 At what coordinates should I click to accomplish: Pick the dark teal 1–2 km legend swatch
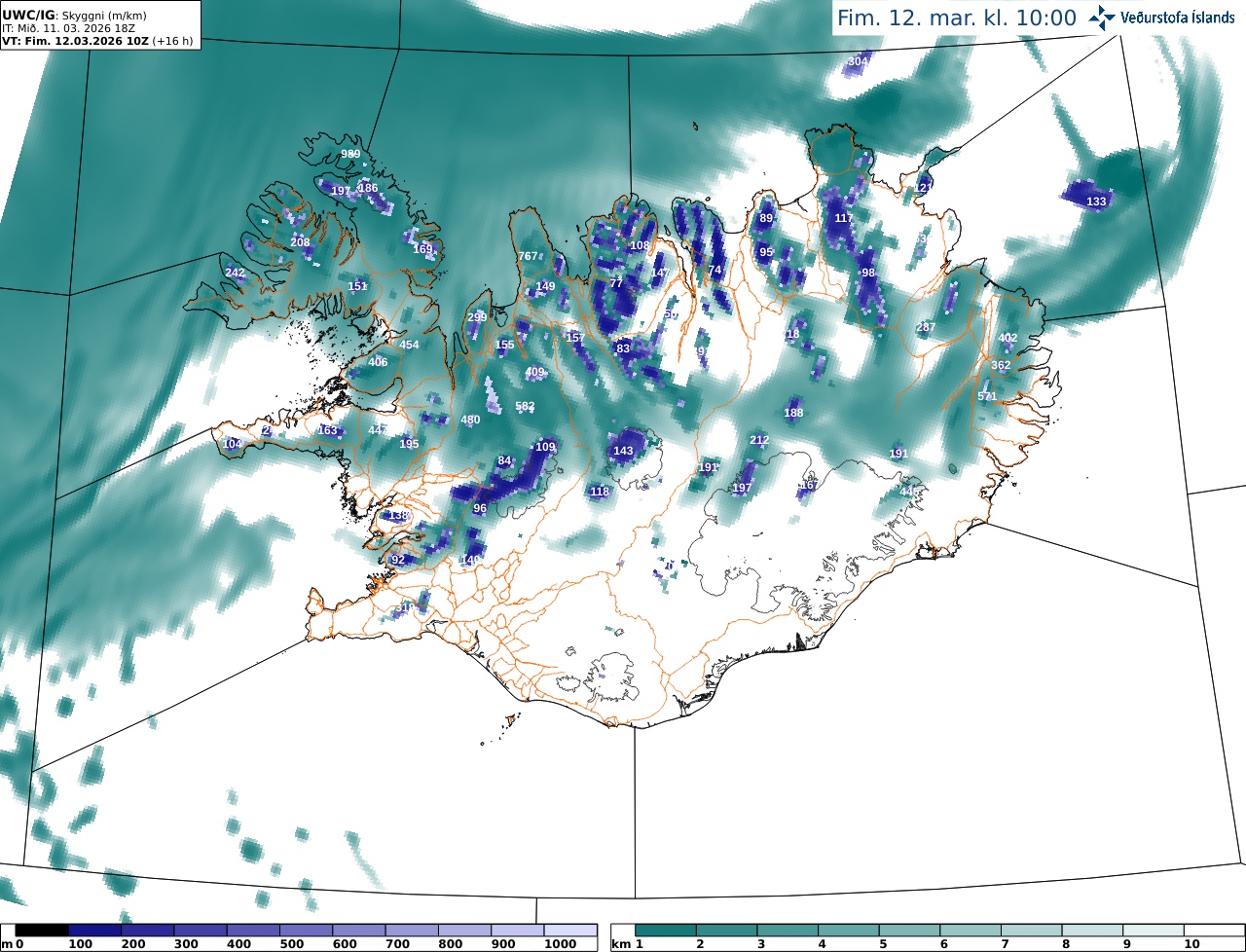coord(667,931)
